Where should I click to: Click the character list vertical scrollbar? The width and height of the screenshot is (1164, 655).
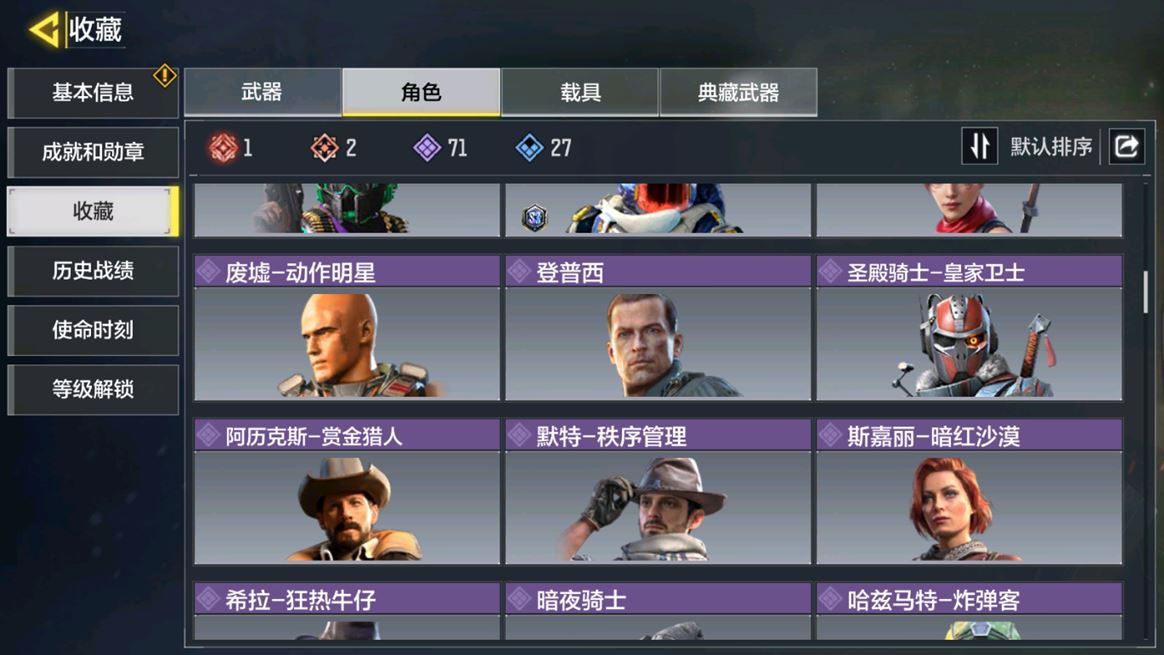1145,291
